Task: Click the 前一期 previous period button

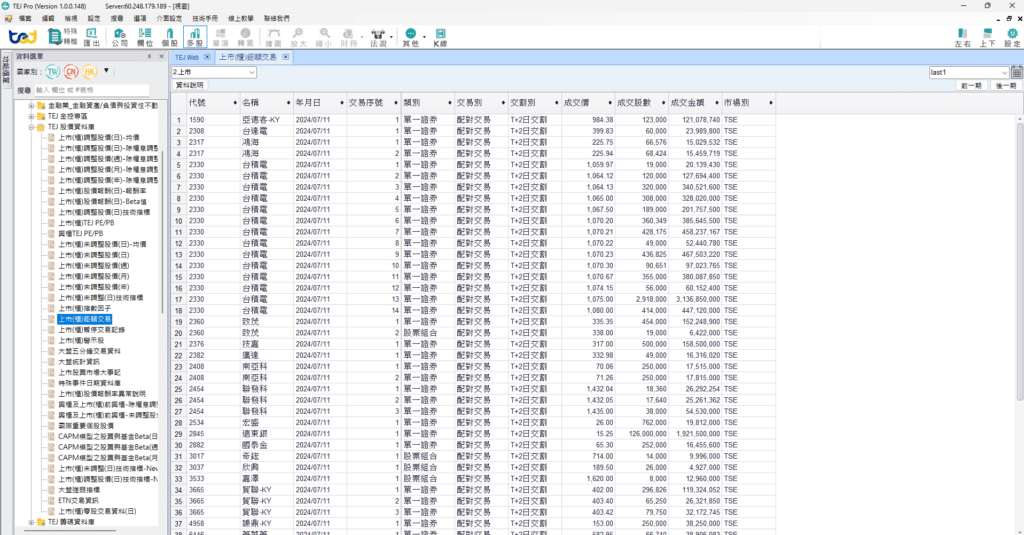Action: (x=970, y=86)
